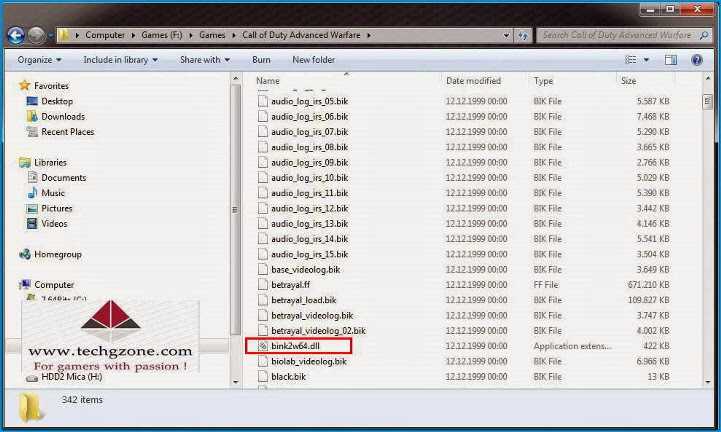The height and width of the screenshot is (432, 721).
Task: Select file betrayal.ff
Action: 290,285
